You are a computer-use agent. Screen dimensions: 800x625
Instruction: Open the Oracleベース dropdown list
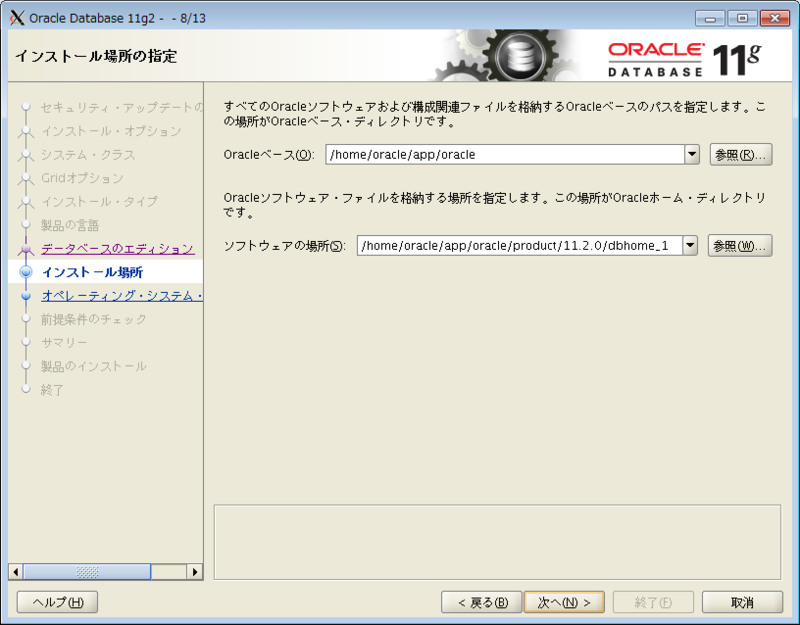(691, 154)
